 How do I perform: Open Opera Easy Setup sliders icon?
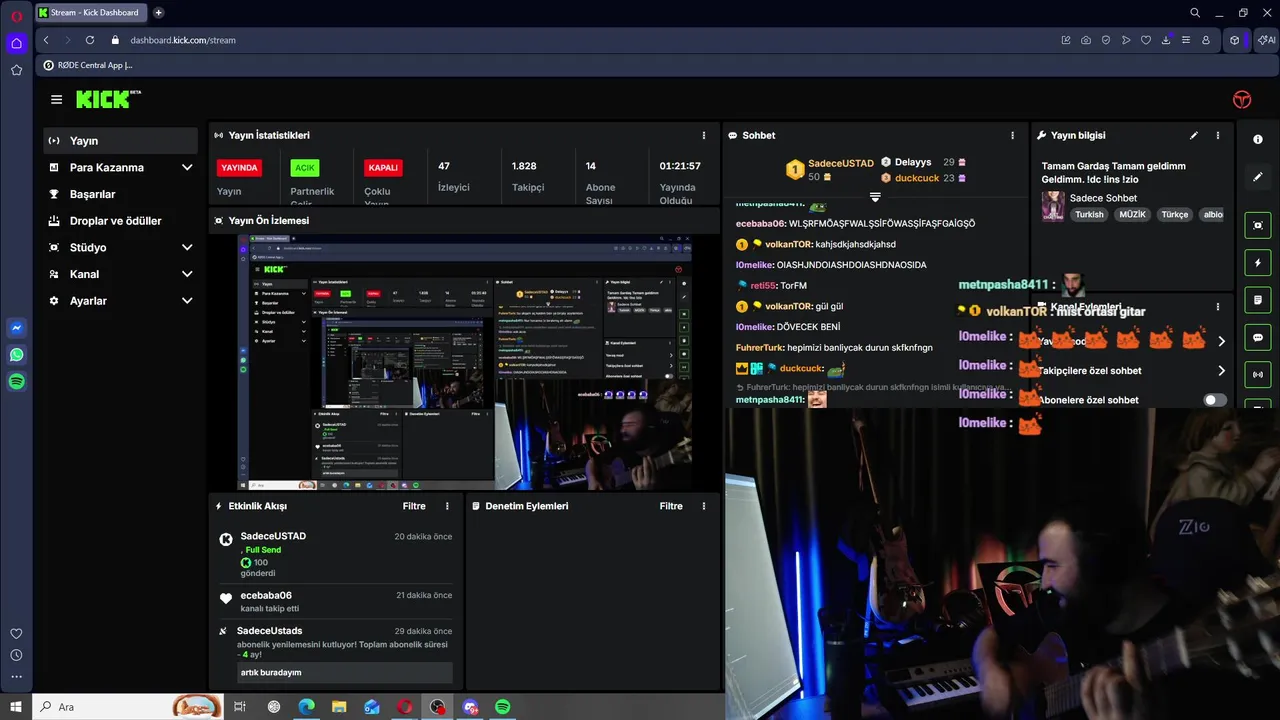1186,40
